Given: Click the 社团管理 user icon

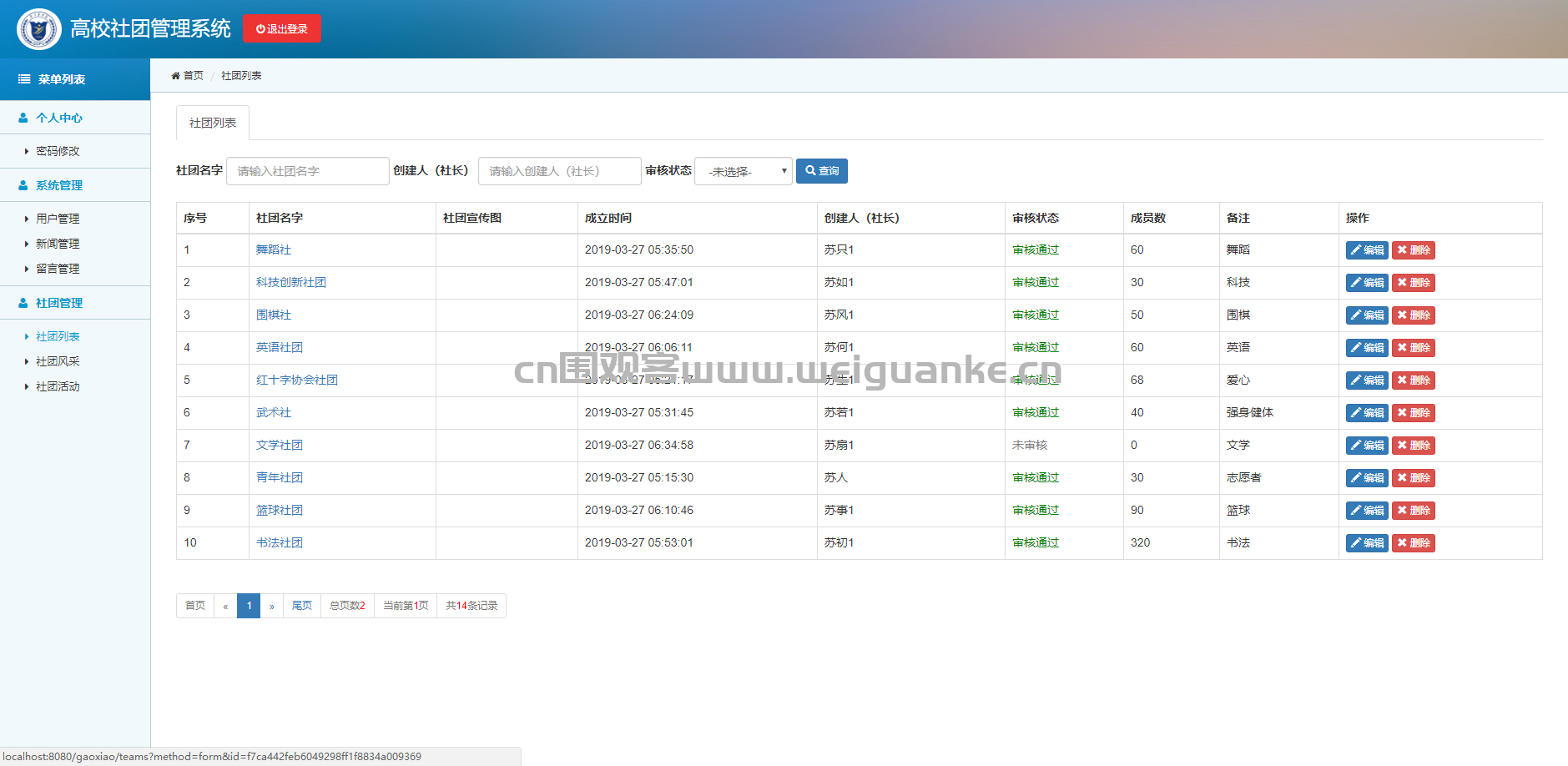Looking at the screenshot, I should [23, 303].
